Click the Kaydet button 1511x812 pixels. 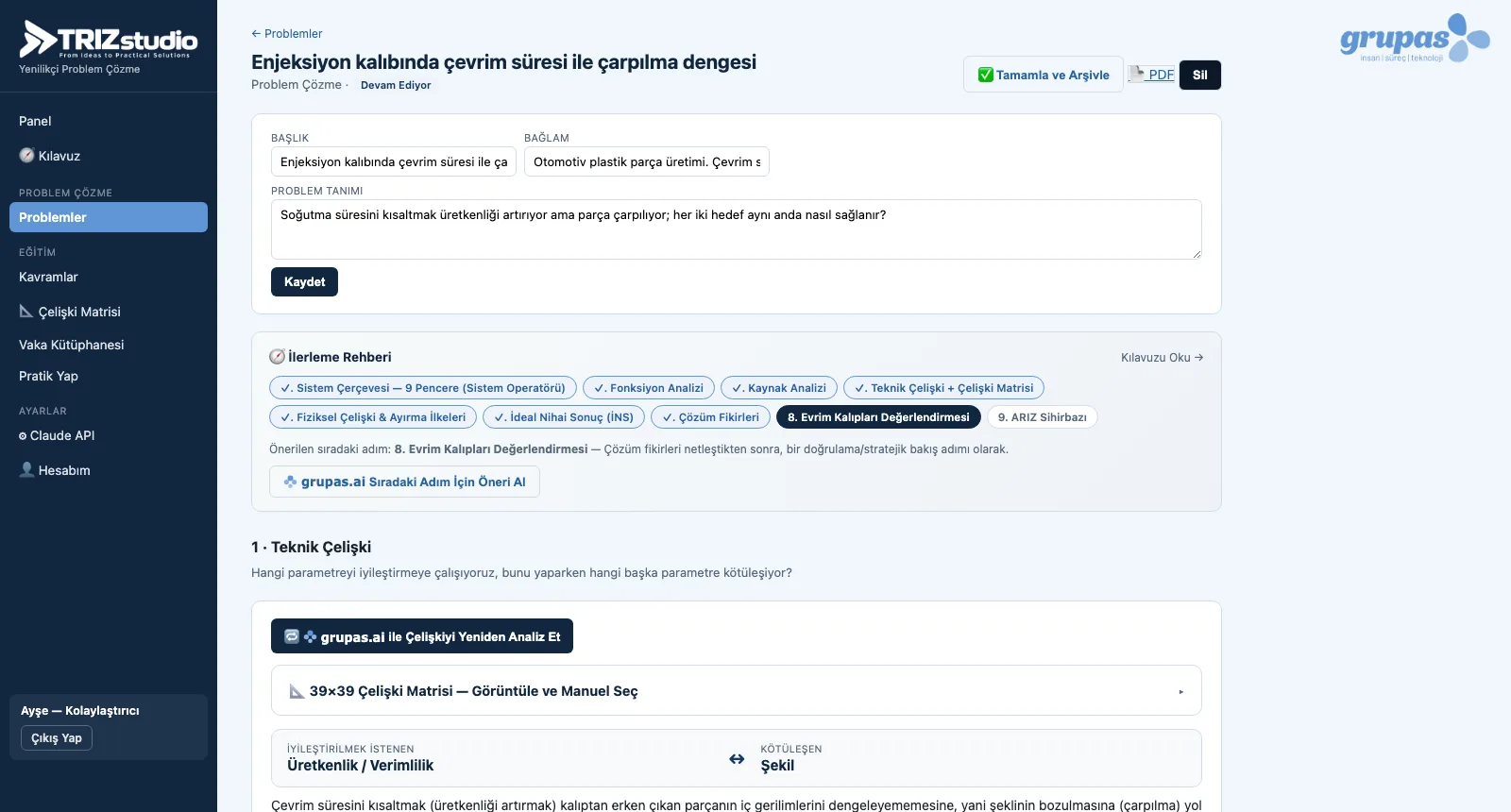pos(304,282)
